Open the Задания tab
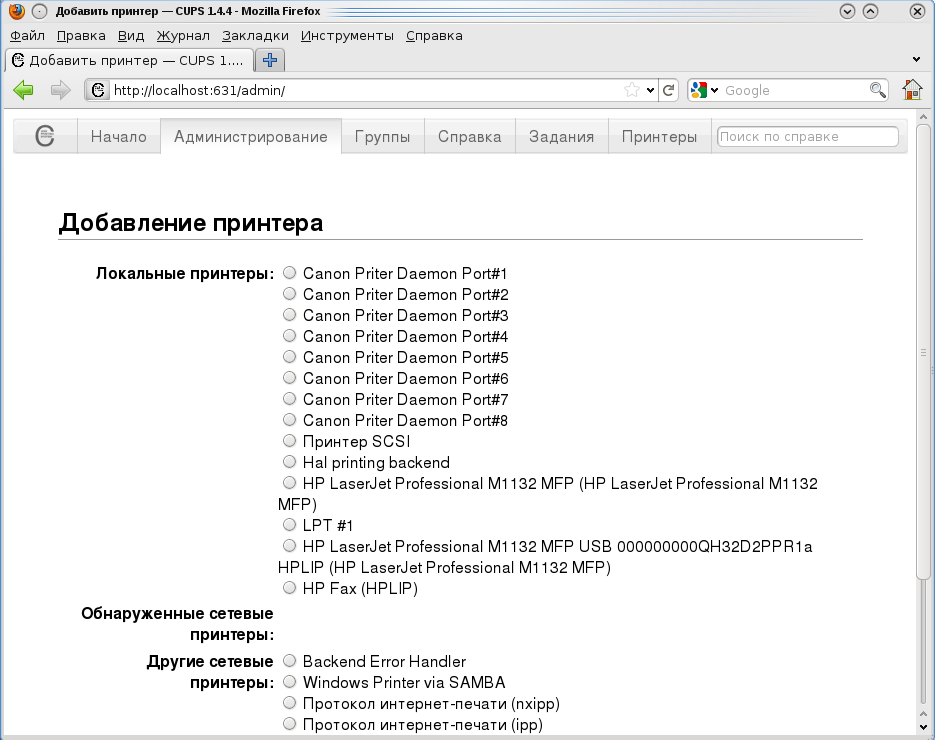 (561, 136)
